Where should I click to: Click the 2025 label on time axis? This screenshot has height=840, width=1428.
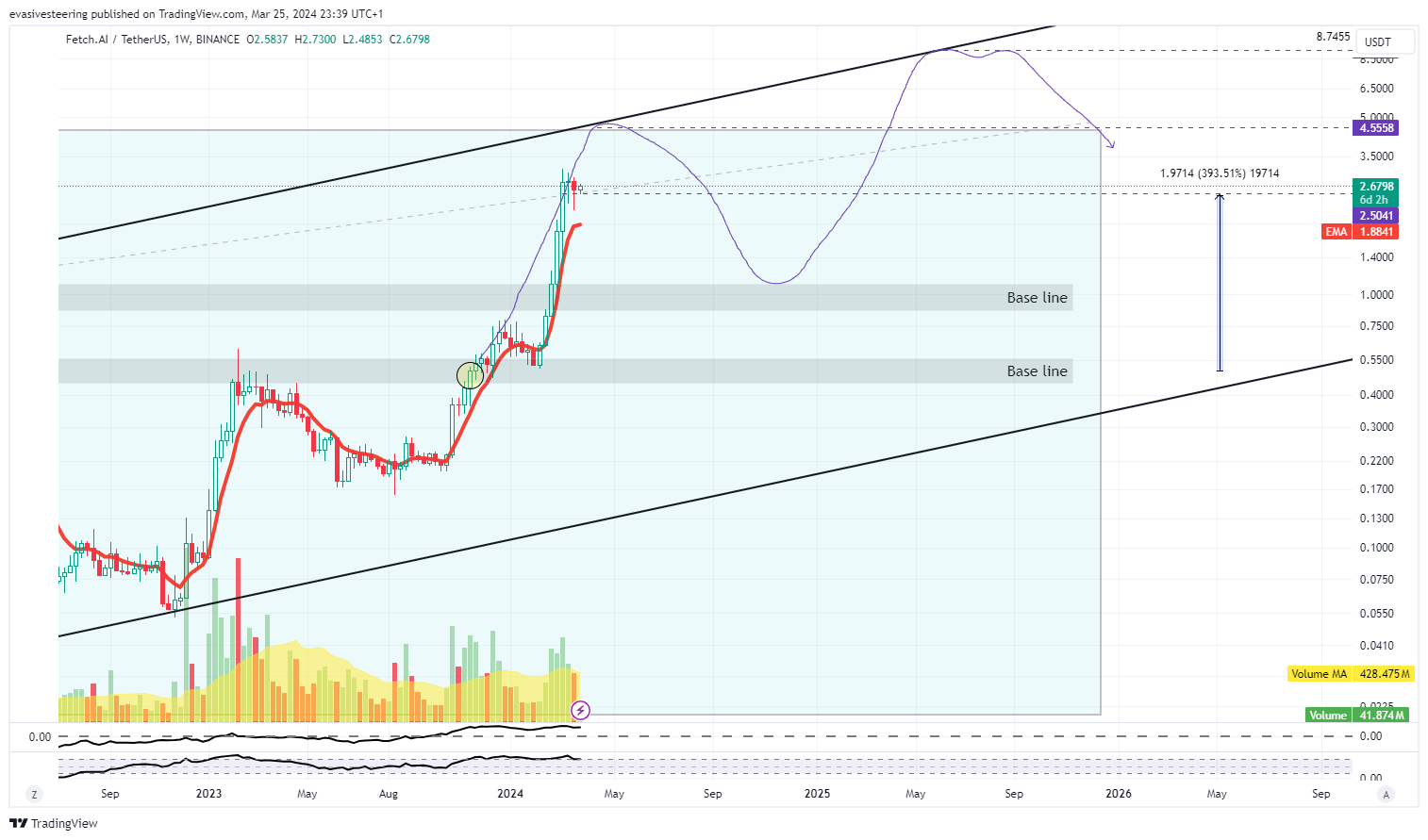[817, 794]
